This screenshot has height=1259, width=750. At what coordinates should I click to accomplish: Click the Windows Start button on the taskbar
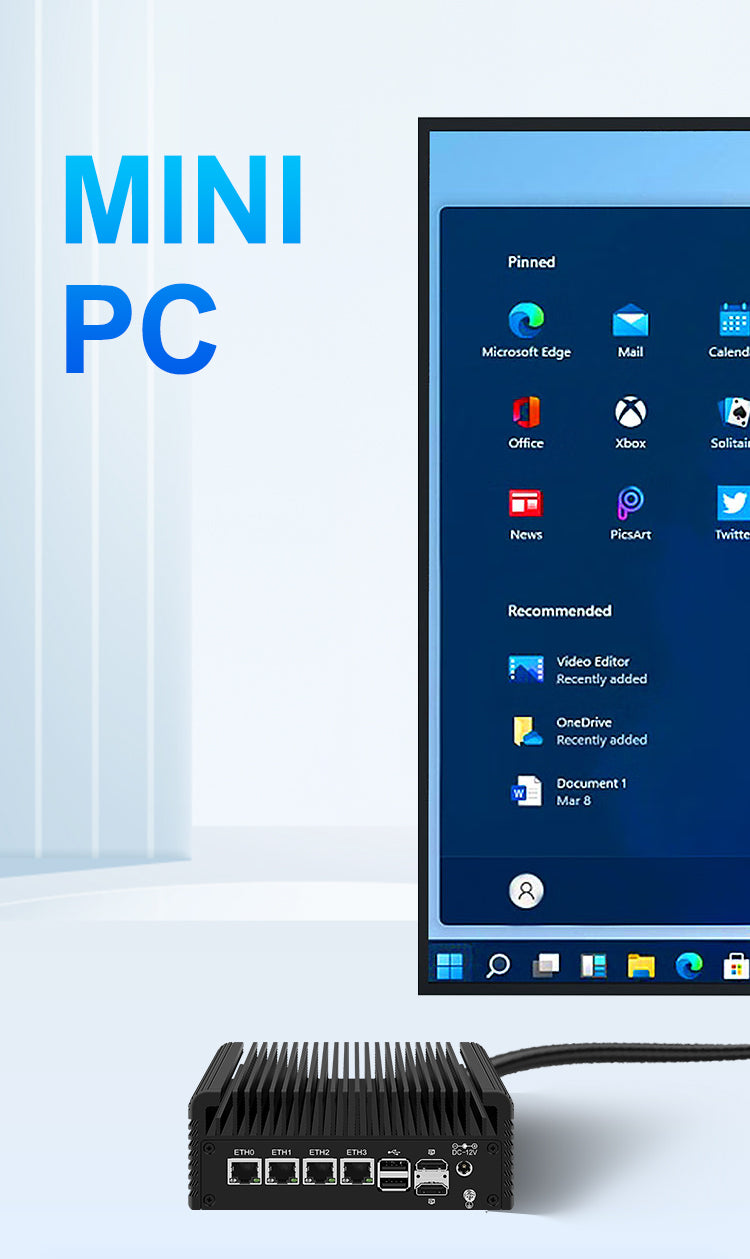pyautogui.click(x=450, y=965)
